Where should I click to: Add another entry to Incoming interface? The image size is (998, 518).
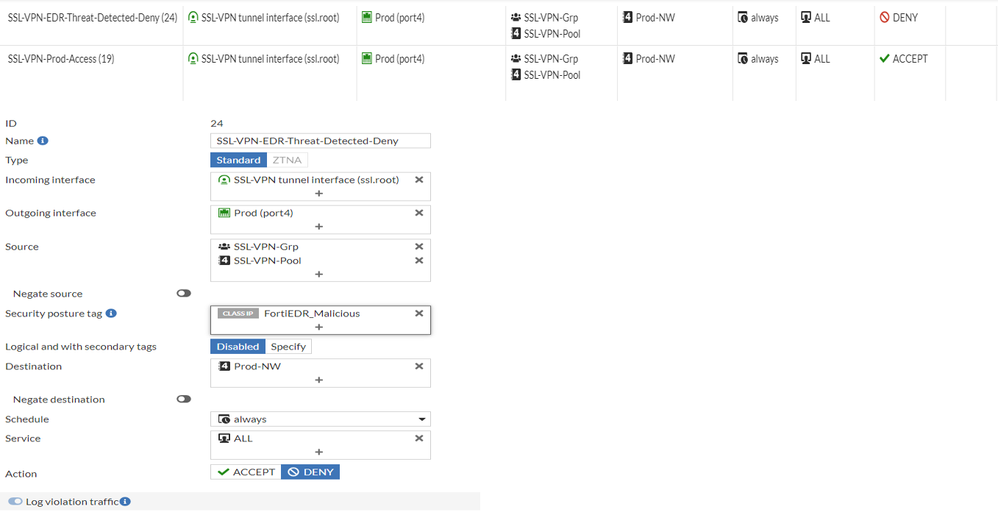[x=319, y=193]
